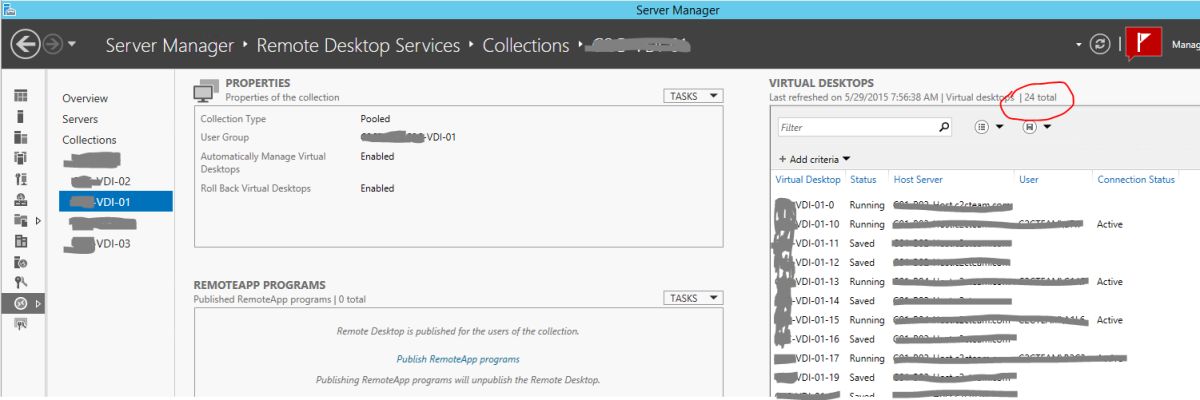The image size is (1200, 400).
Task: Click the magnifier search icon in Filter box
Action: click(944, 128)
